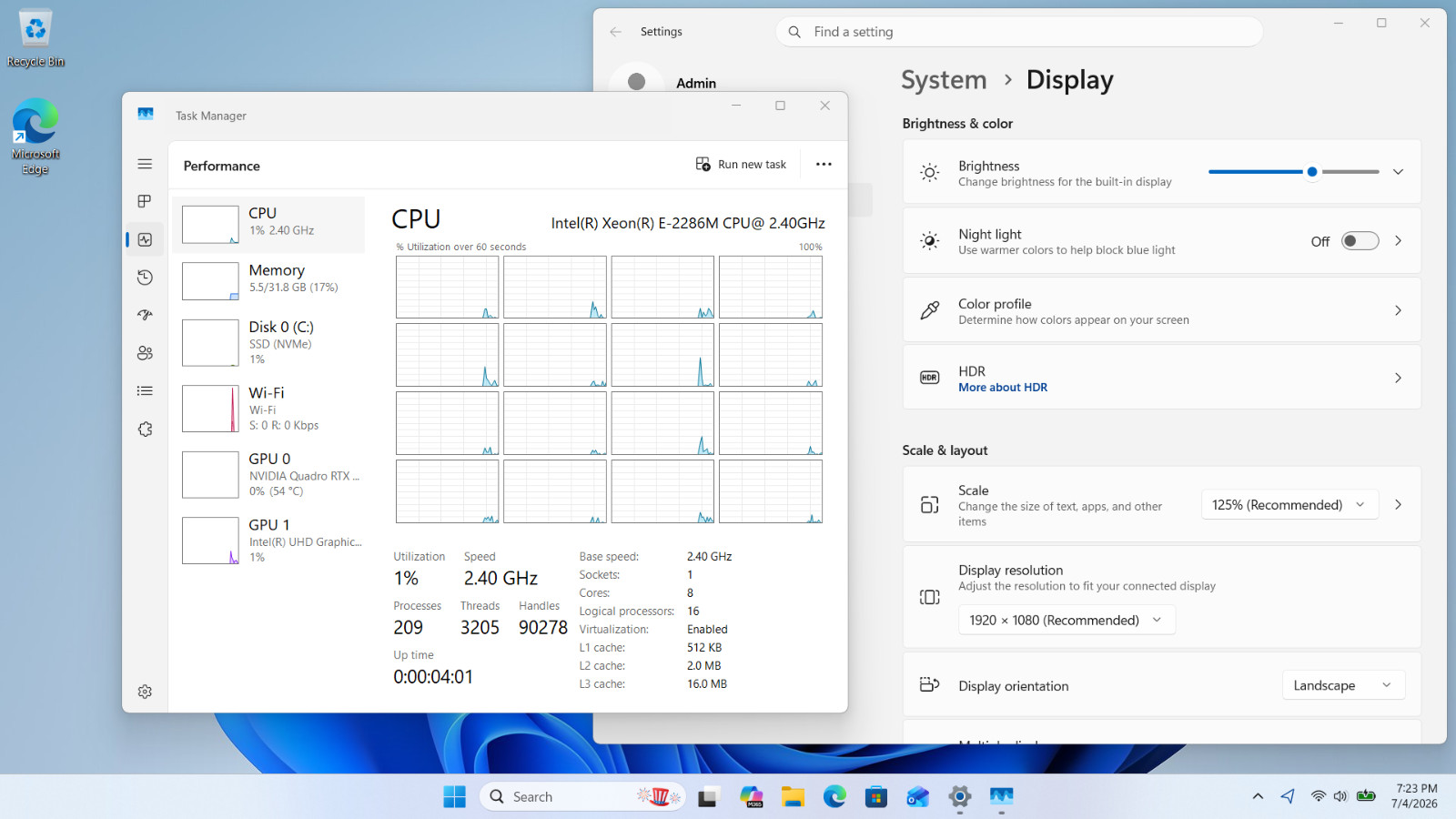Click Display orientation icon

tap(929, 684)
